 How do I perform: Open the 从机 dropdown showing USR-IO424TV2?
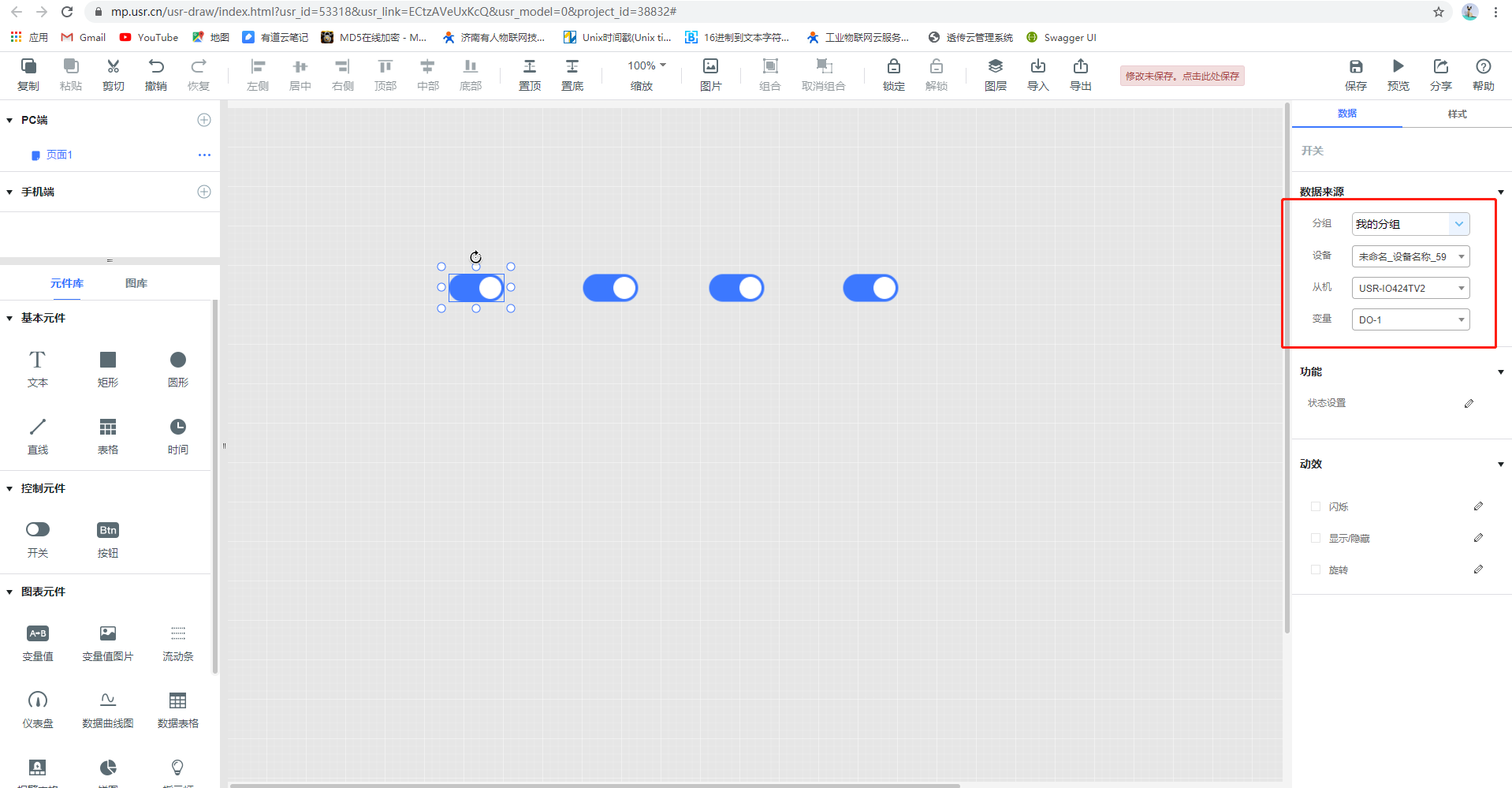coord(1410,288)
